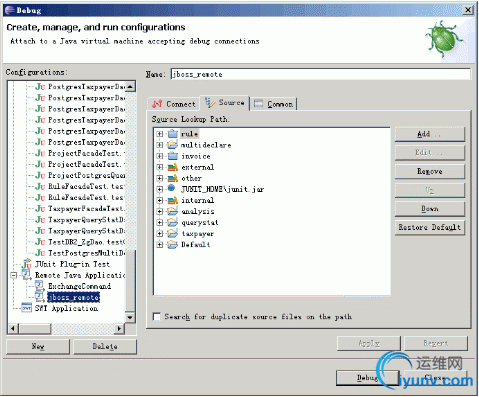Image resolution: width=479 pixels, height=397 pixels.
Task: Expand the JUNIT_HOME\junit.jar entry
Action: tap(160, 189)
